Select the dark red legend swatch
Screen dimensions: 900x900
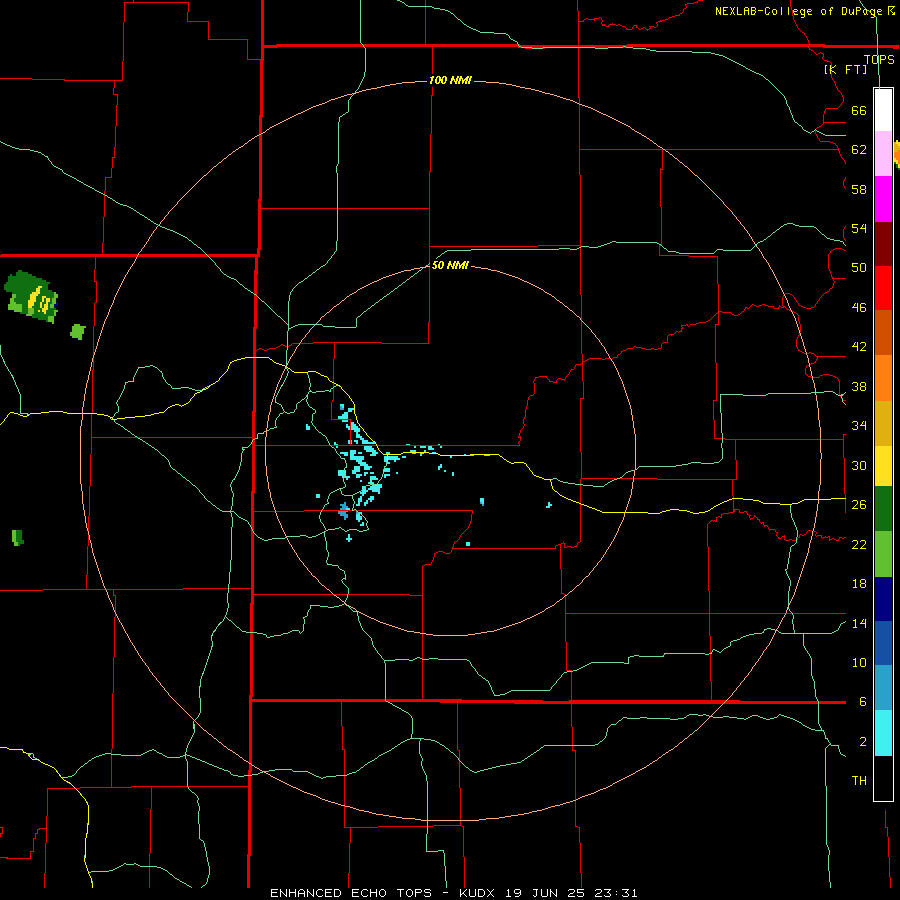point(883,244)
